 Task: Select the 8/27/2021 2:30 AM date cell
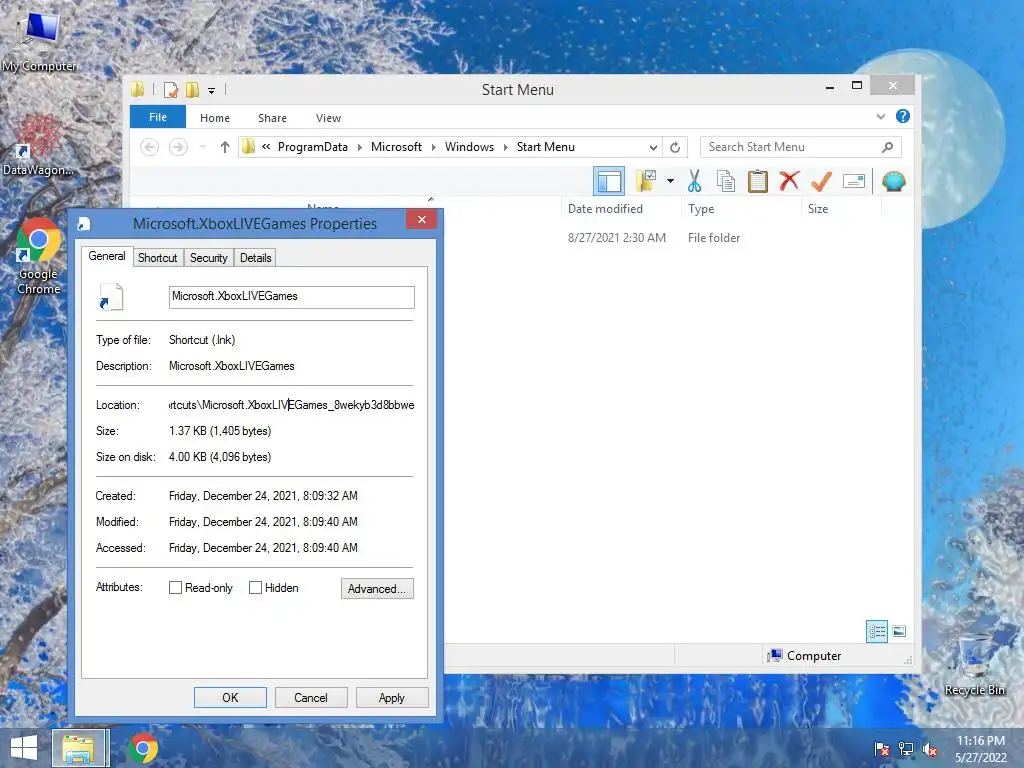(616, 238)
